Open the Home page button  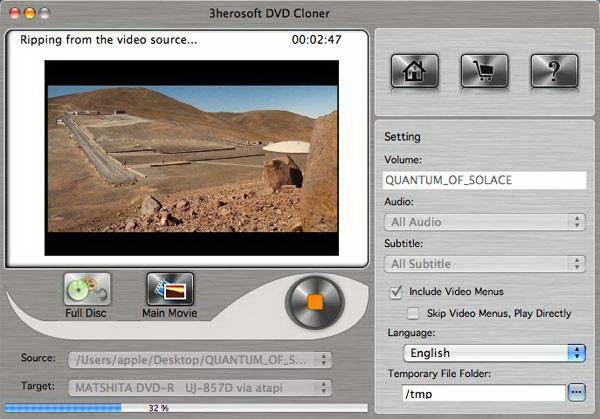(415, 71)
